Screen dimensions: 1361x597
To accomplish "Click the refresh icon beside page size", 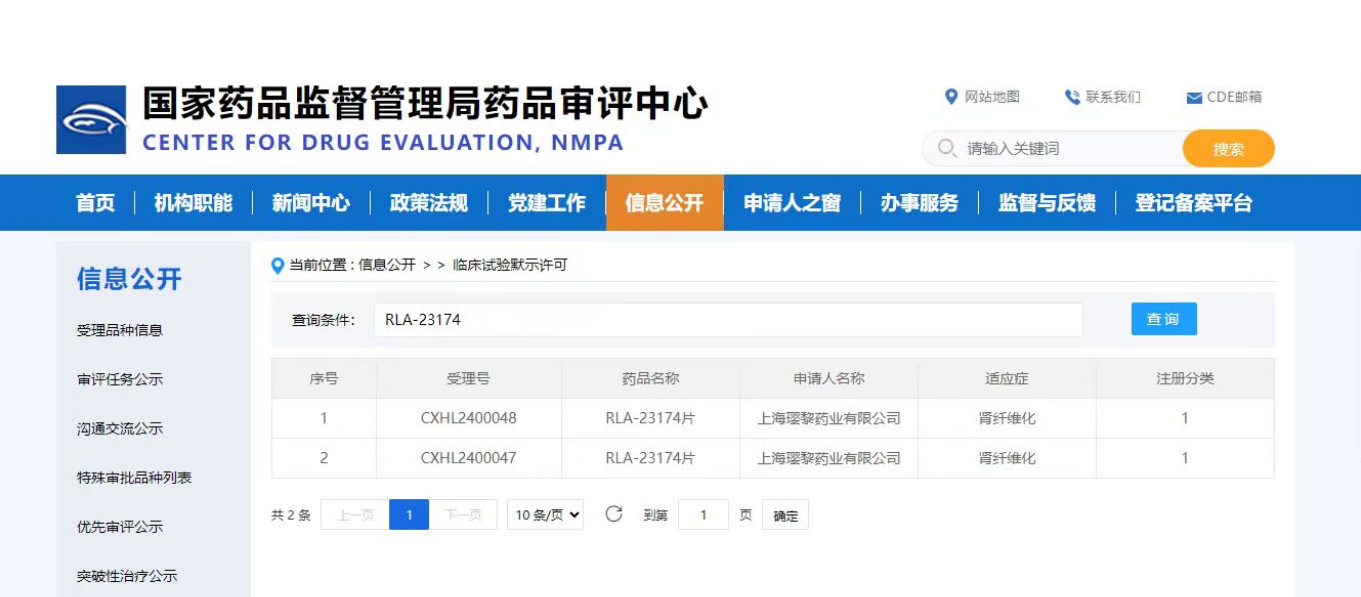I will tap(614, 514).
